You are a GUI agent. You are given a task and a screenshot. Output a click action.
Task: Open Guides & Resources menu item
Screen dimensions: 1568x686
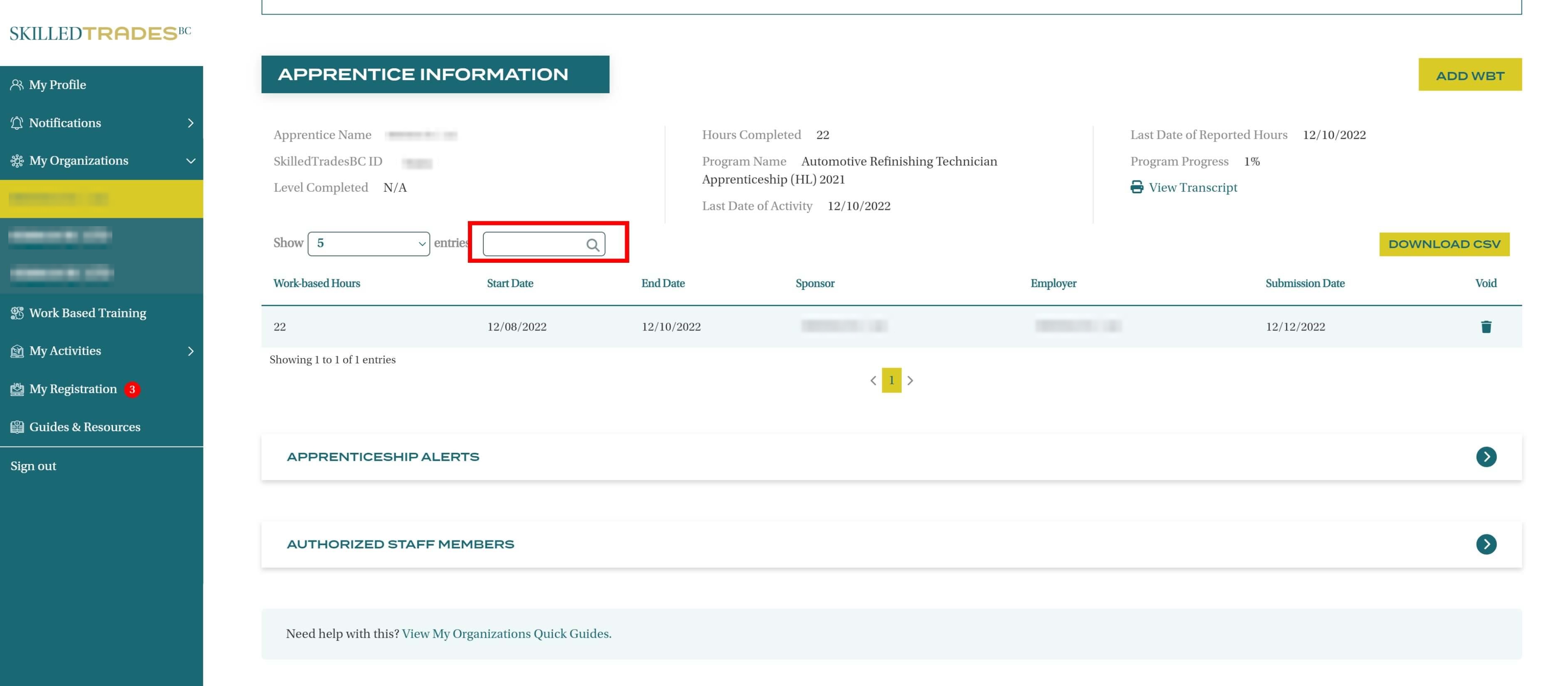[x=84, y=427]
